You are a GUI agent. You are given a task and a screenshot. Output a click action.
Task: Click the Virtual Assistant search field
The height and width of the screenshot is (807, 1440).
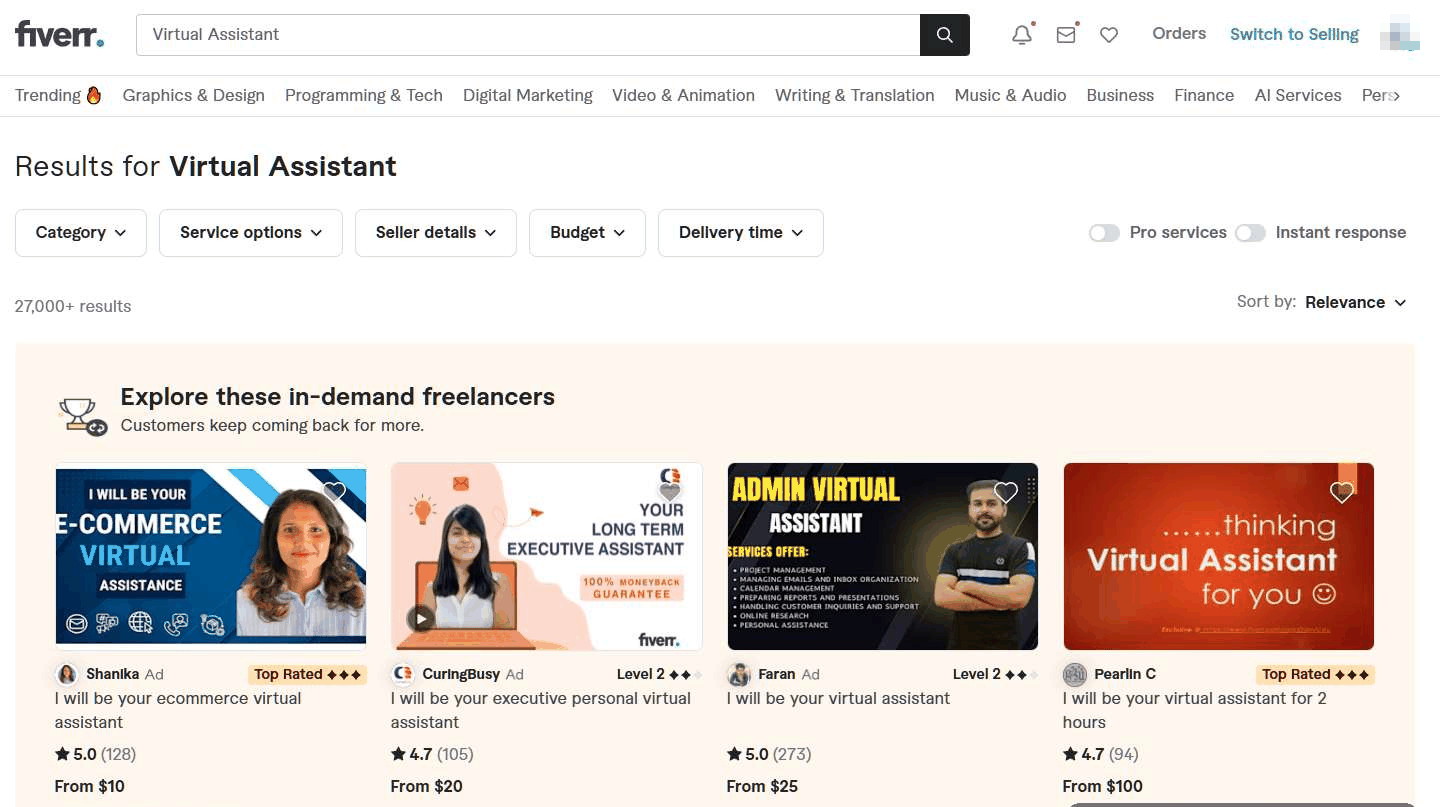528,35
